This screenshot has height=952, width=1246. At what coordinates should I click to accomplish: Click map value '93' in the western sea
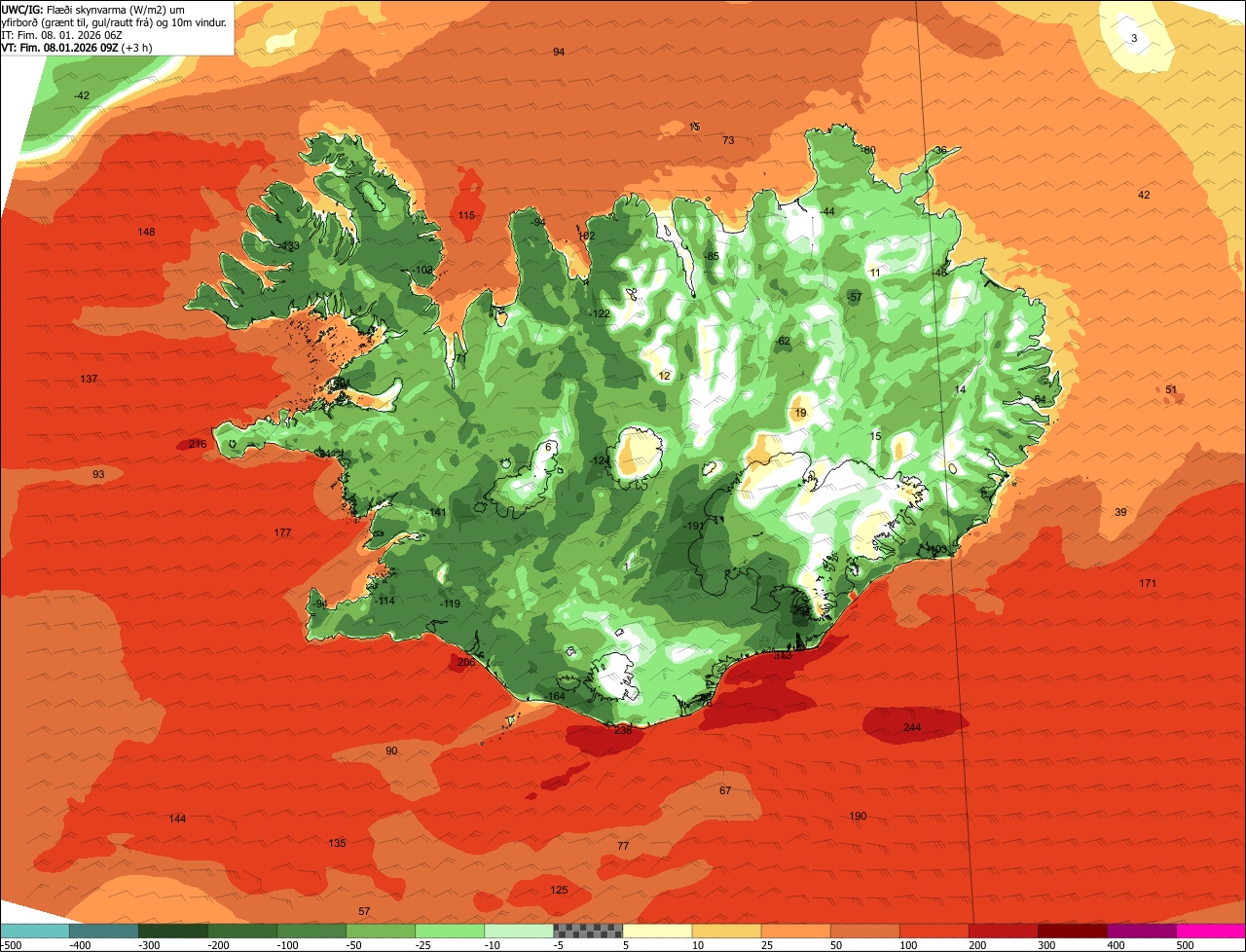[x=98, y=474]
